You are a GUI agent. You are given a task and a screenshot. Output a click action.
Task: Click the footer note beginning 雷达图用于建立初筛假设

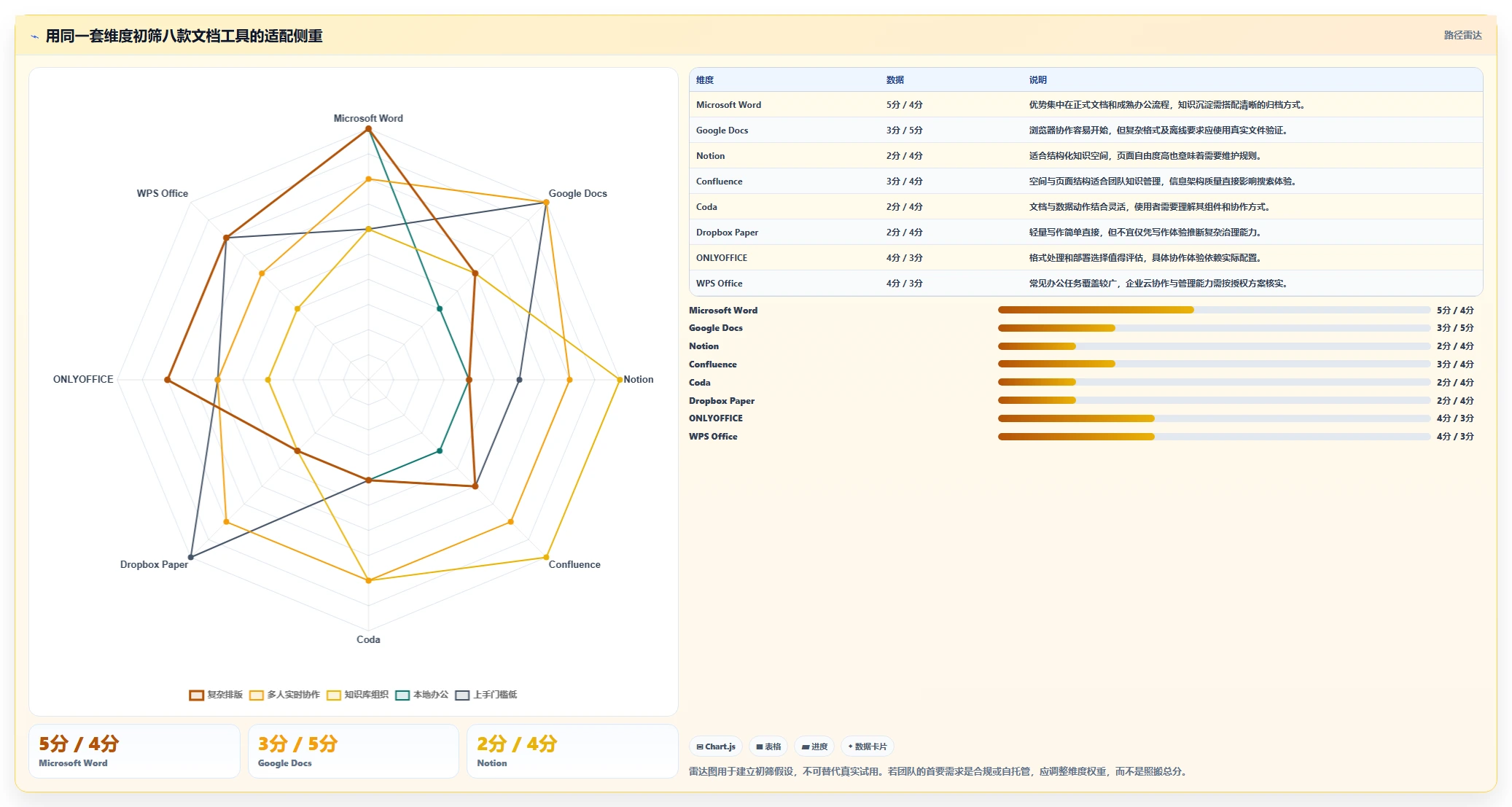pyautogui.click(x=940, y=771)
